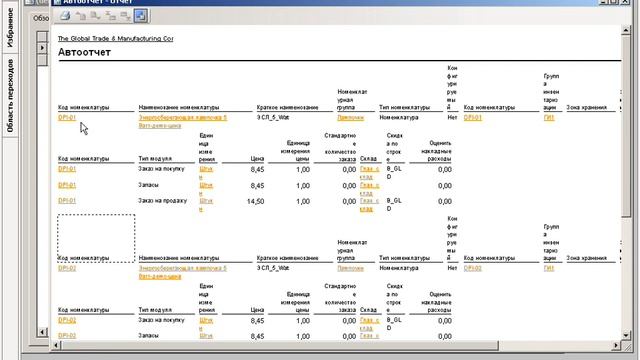Image resolution: width=640 pixels, height=360 pixels.
Task: Click the Автоотчет report heading
Action: 84,52
